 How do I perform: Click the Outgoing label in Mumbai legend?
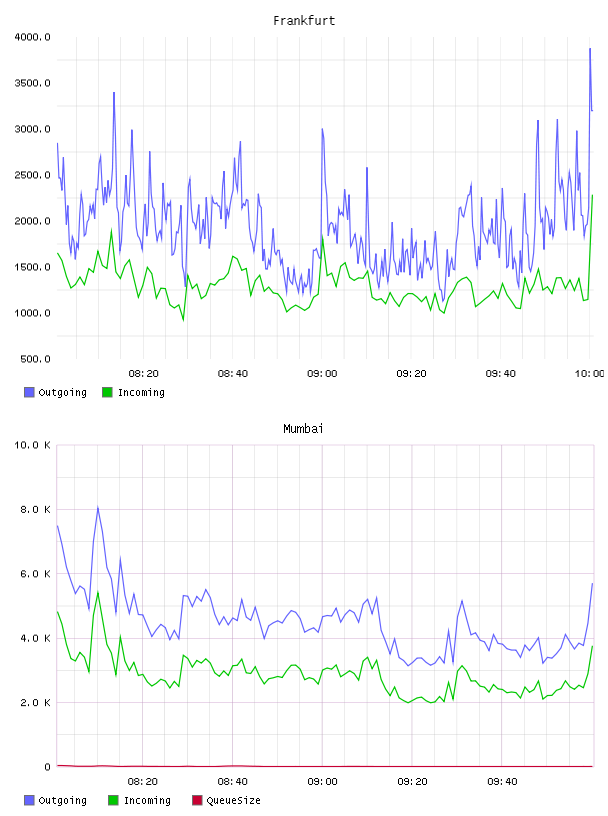tap(62, 800)
